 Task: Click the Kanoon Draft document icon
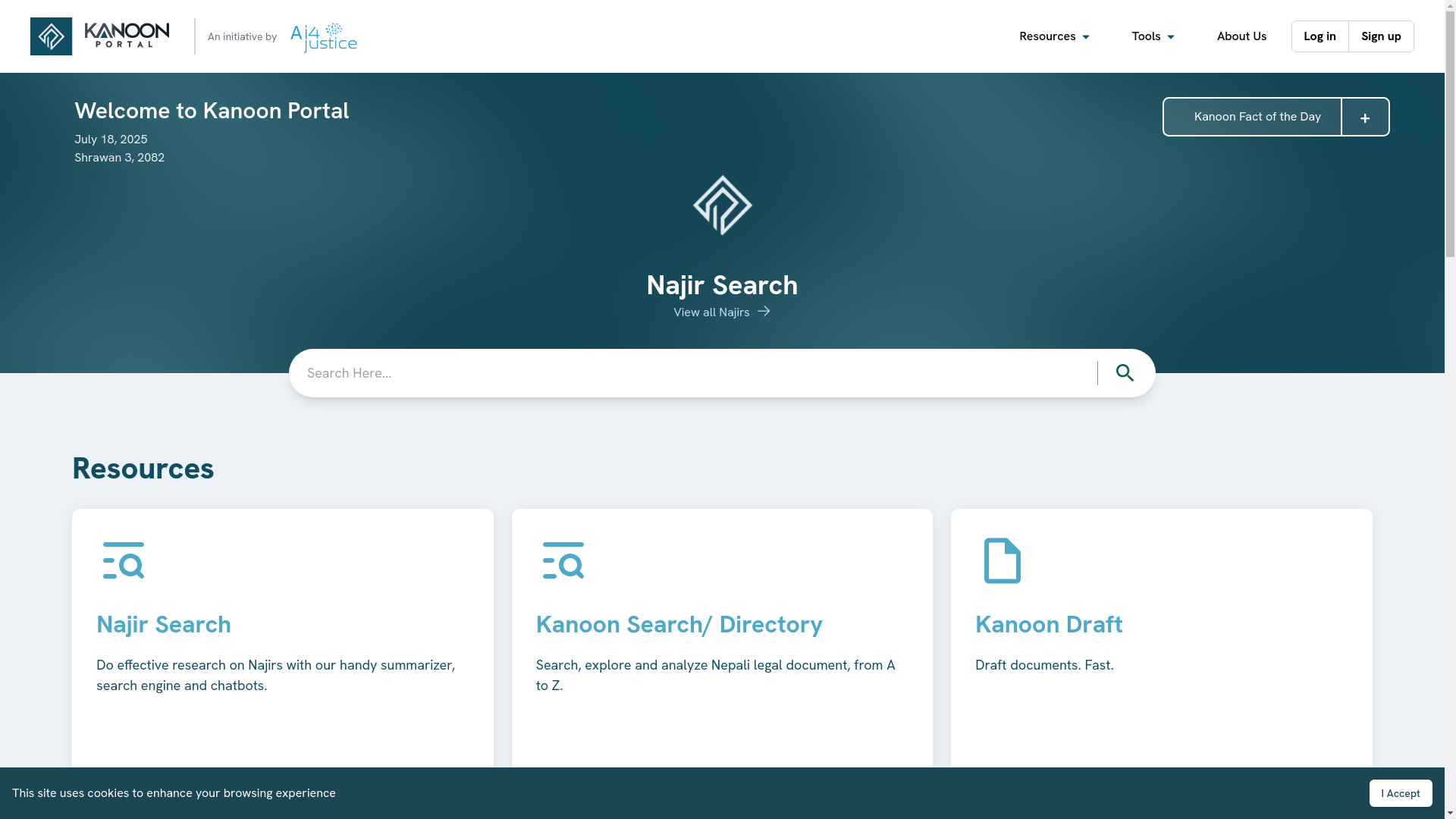point(1002,561)
